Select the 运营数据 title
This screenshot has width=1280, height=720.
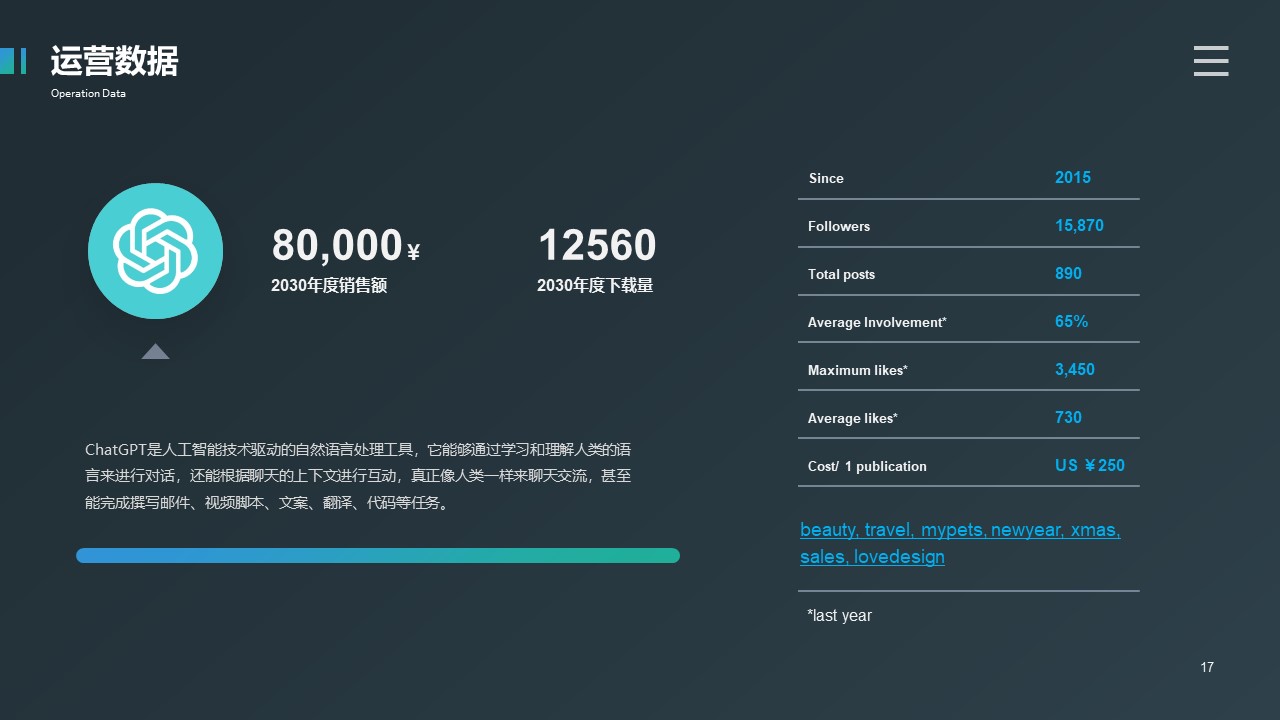click(114, 61)
